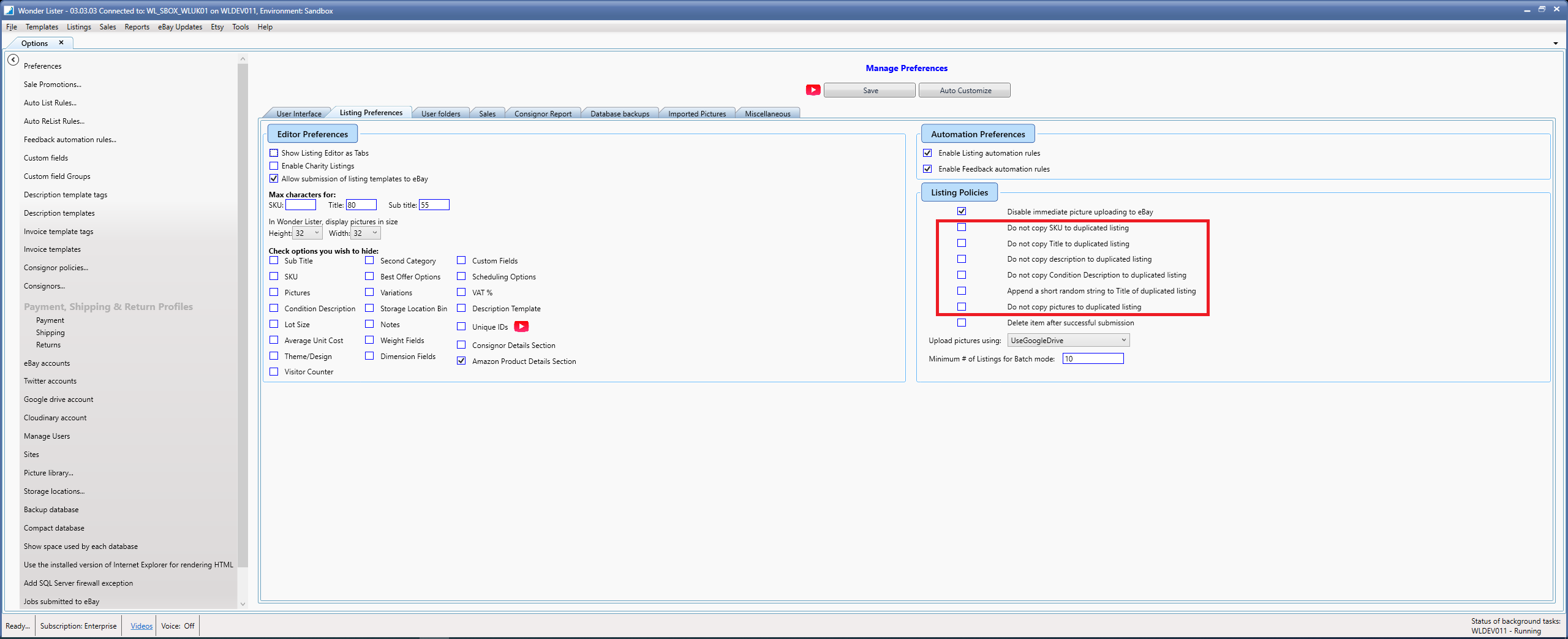Open the picture Width dropdown
The width and height of the screenshot is (1568, 639).
pos(366,233)
